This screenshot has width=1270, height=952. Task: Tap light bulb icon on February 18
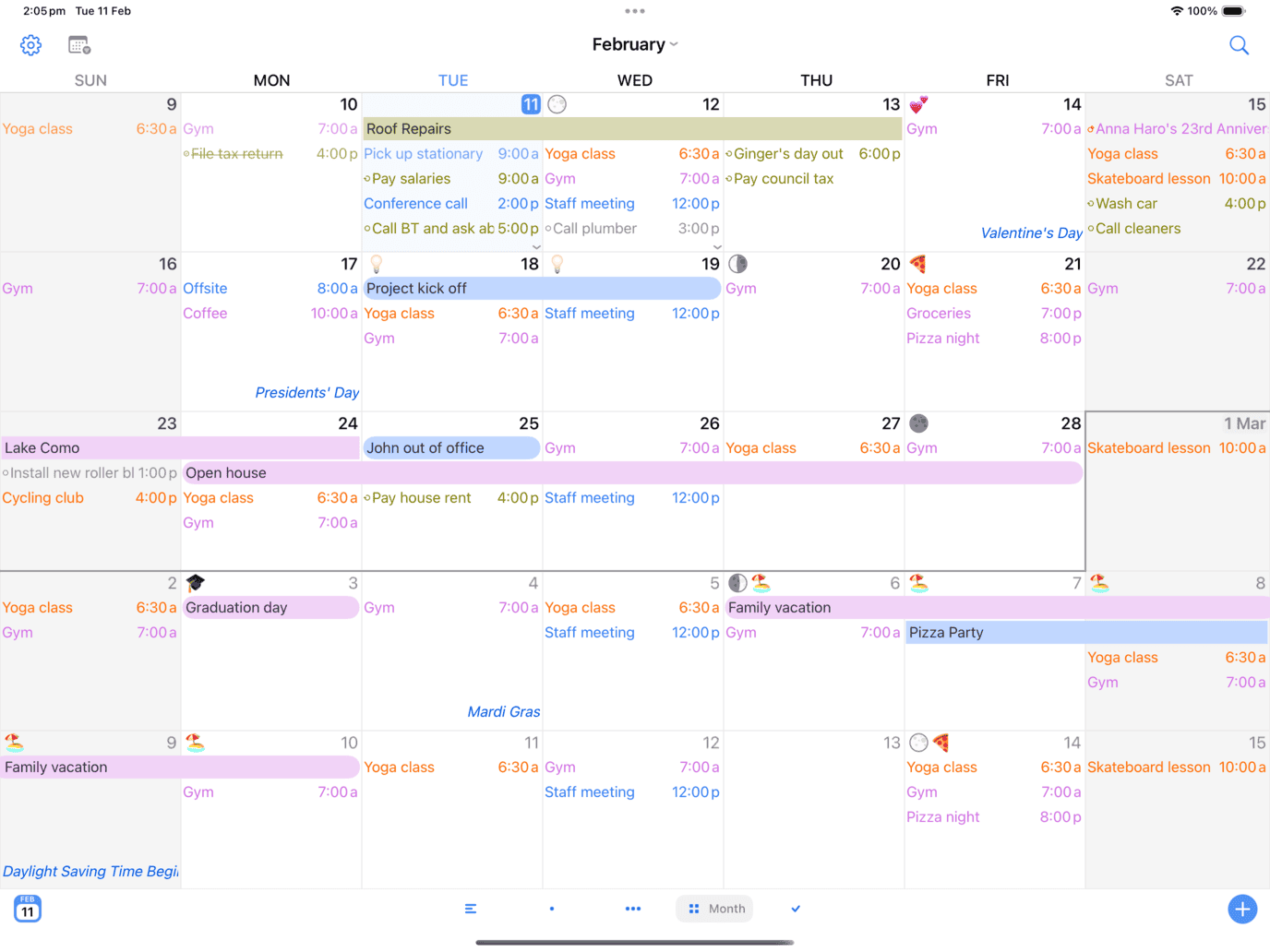[x=376, y=264]
